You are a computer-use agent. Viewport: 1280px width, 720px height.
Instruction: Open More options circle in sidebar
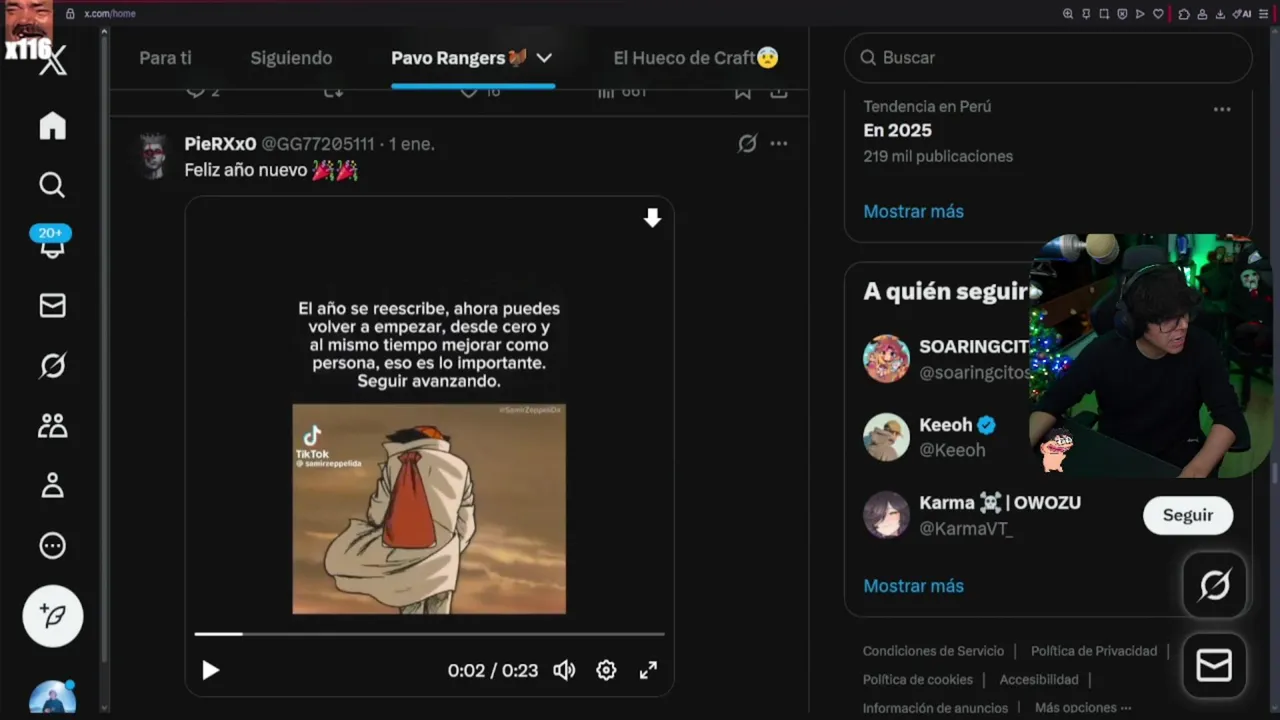coord(52,546)
